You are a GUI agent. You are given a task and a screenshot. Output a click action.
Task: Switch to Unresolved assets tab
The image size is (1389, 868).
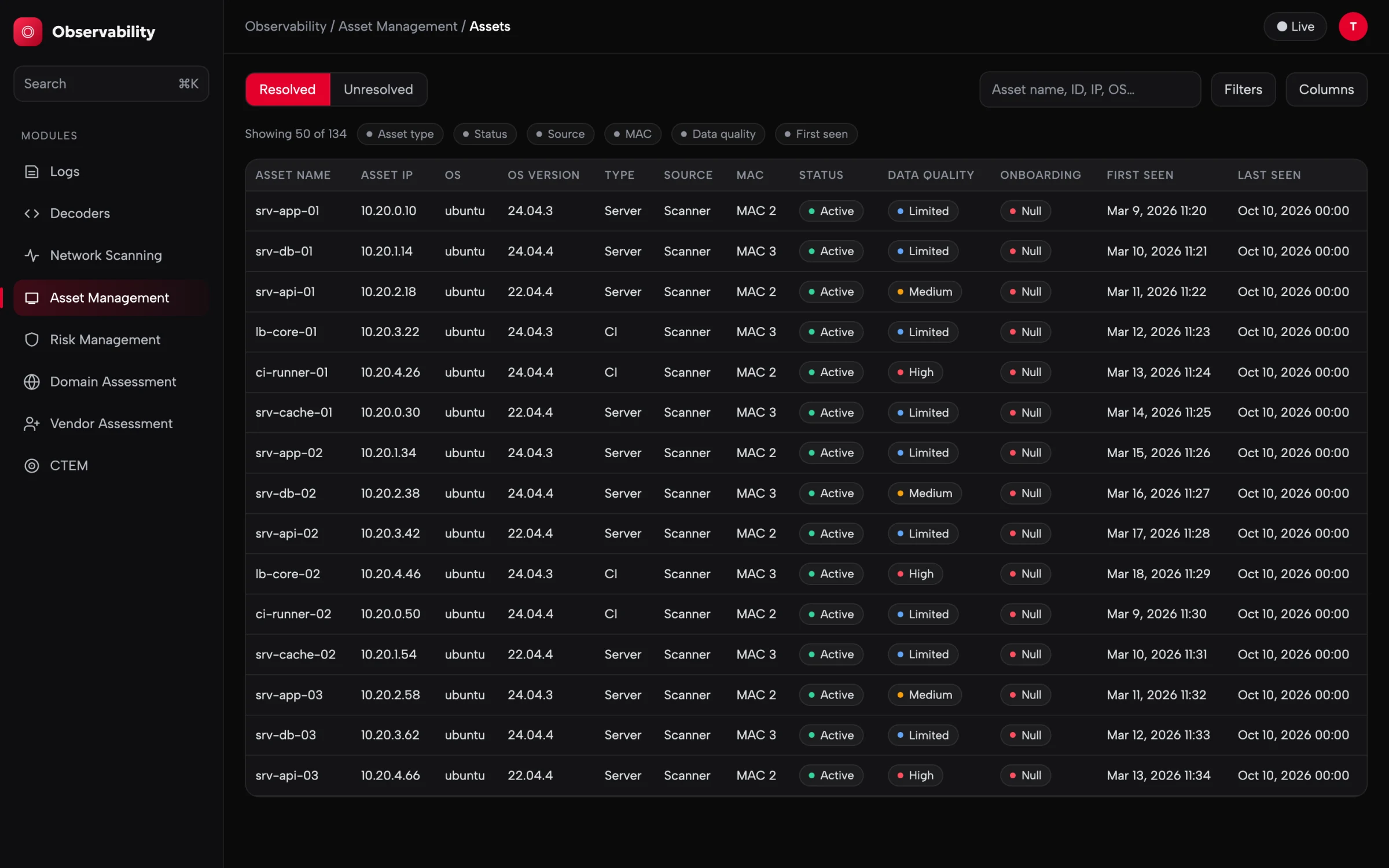[x=379, y=90]
